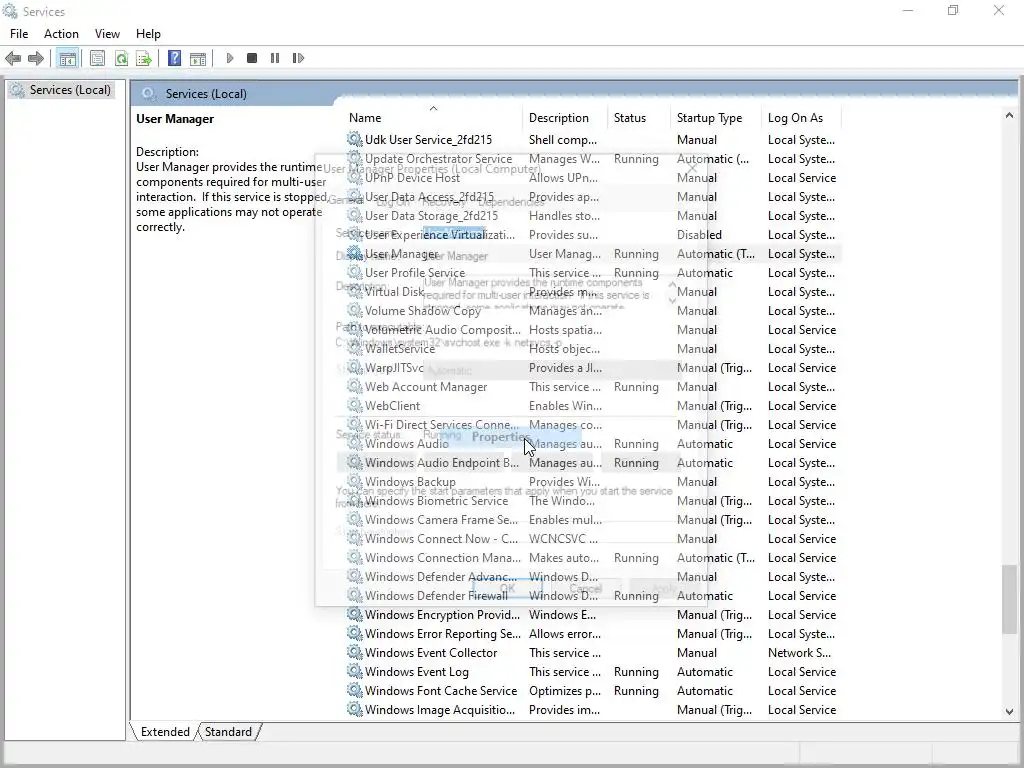Sort by the Status column header
Screen dimensions: 1024x768
(639, 118)
